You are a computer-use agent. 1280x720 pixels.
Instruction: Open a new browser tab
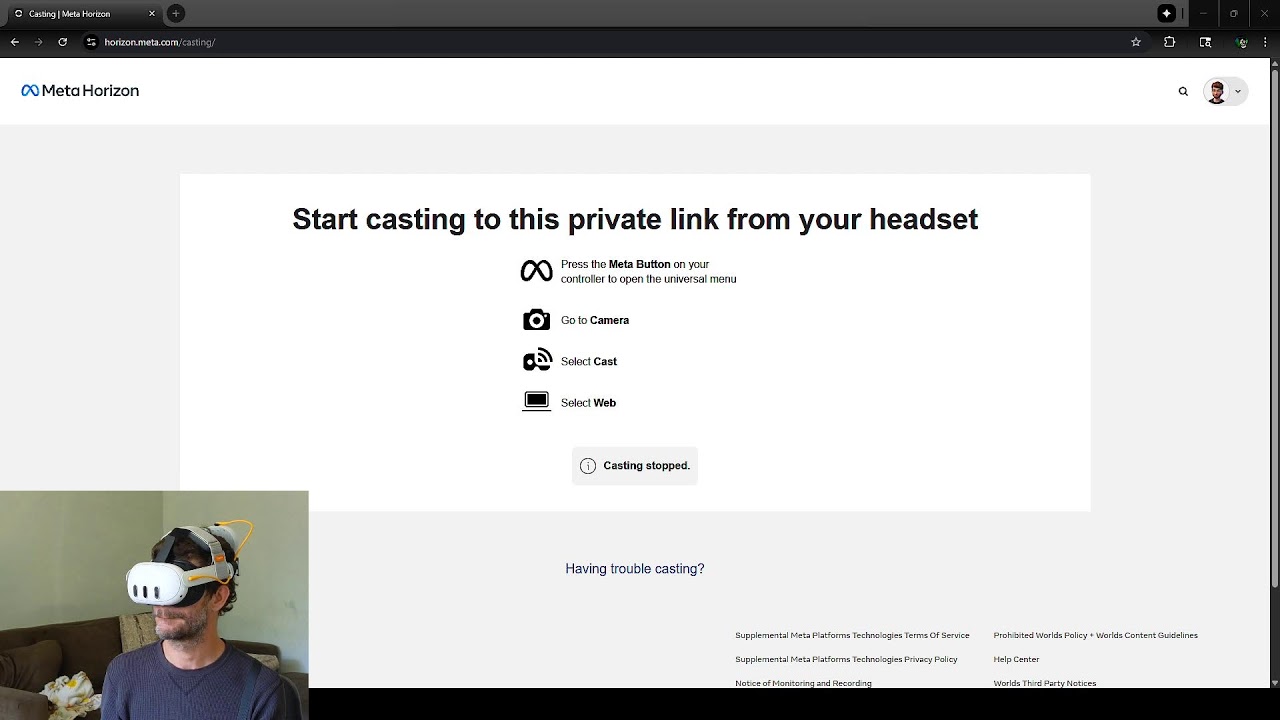pyautogui.click(x=176, y=13)
